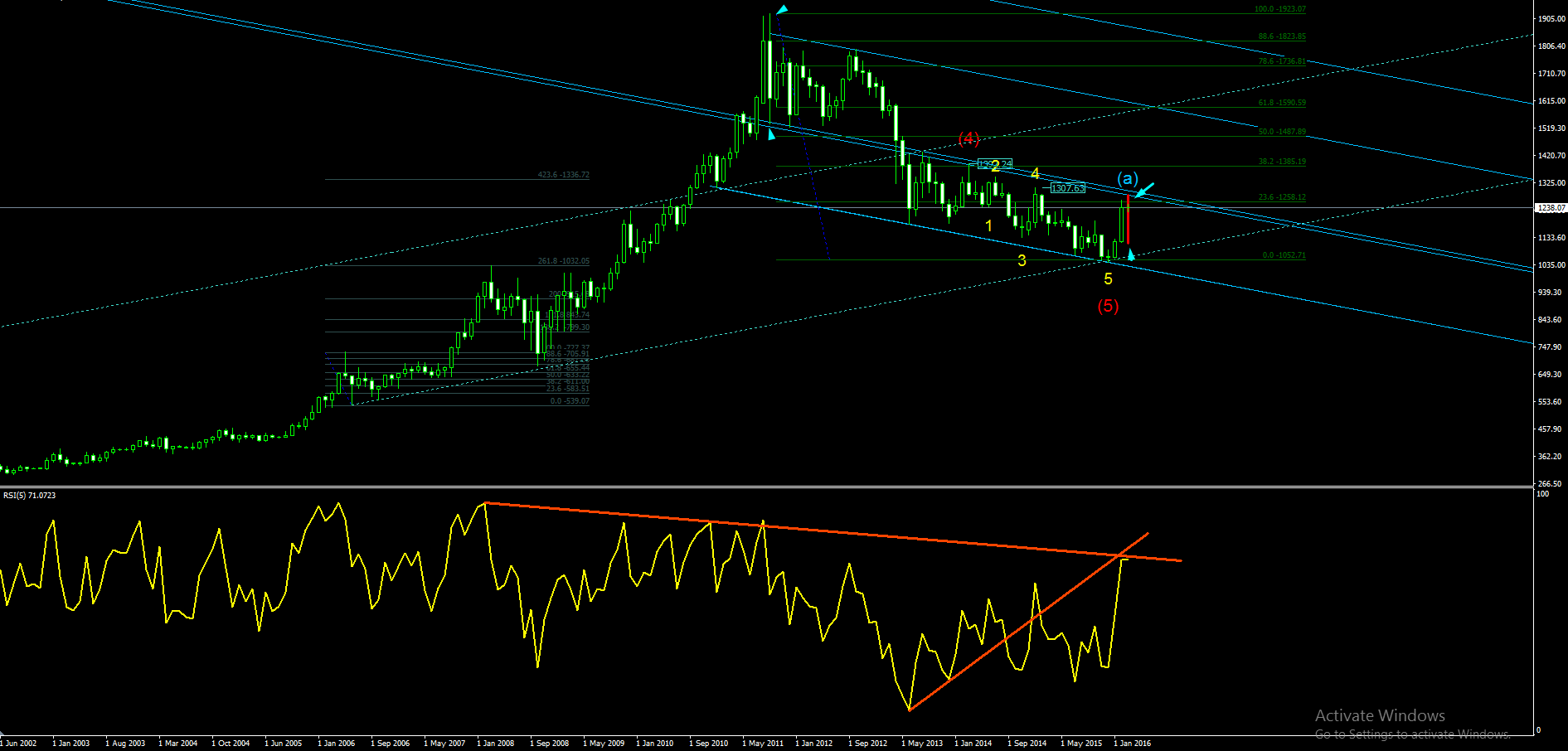The width and height of the screenshot is (1568, 751).
Task: Select the yellow wave 4 label
Action: click(1035, 173)
